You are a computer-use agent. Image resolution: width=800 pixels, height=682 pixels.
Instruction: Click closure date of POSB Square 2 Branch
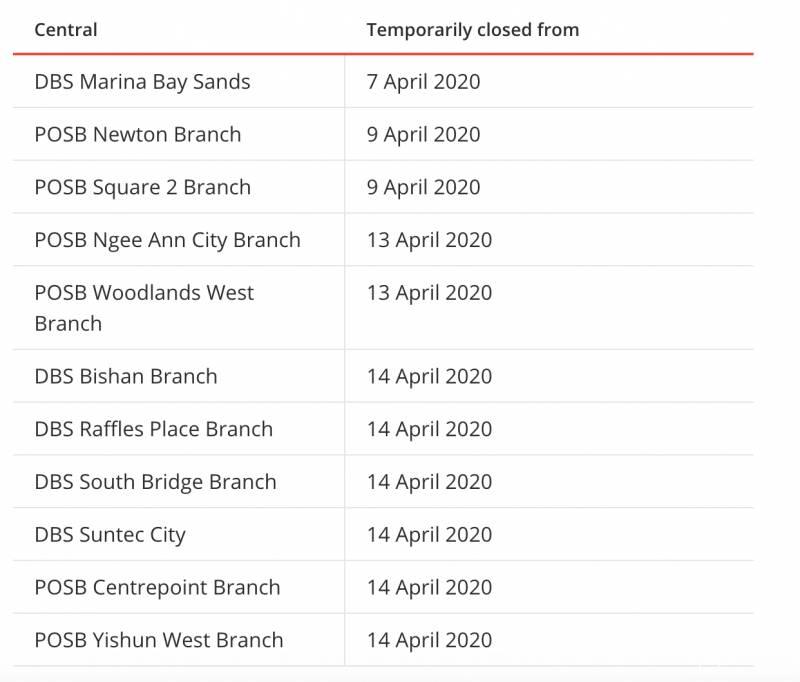423,188
